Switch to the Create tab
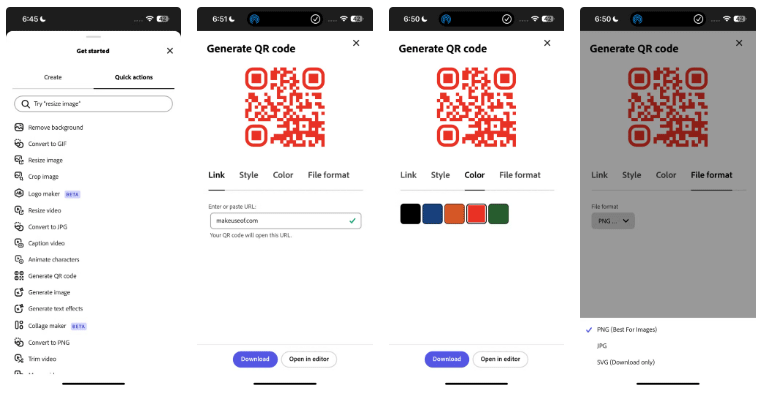The image size is (764, 402). [x=52, y=77]
